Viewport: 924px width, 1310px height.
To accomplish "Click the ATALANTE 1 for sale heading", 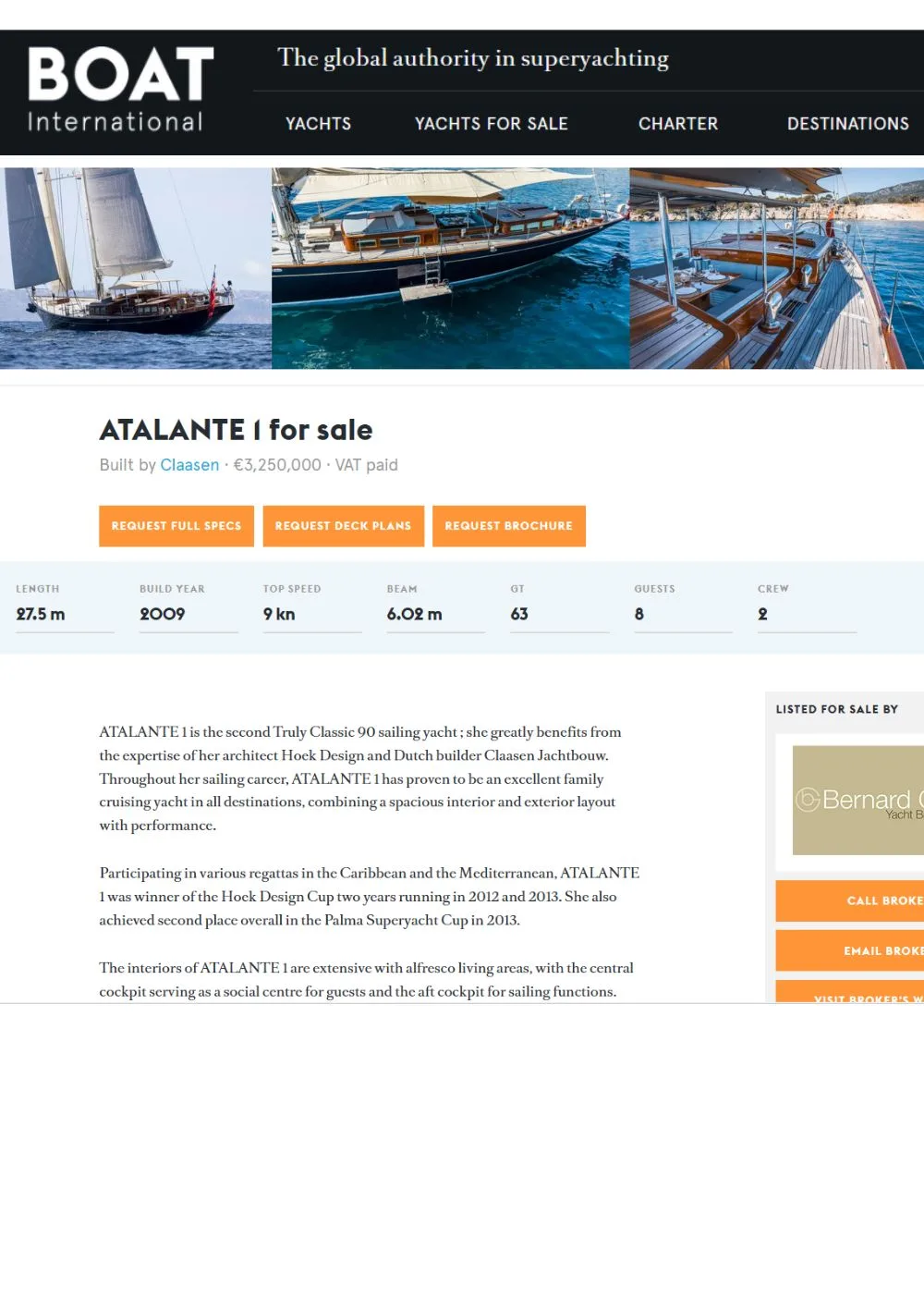I will [x=236, y=429].
